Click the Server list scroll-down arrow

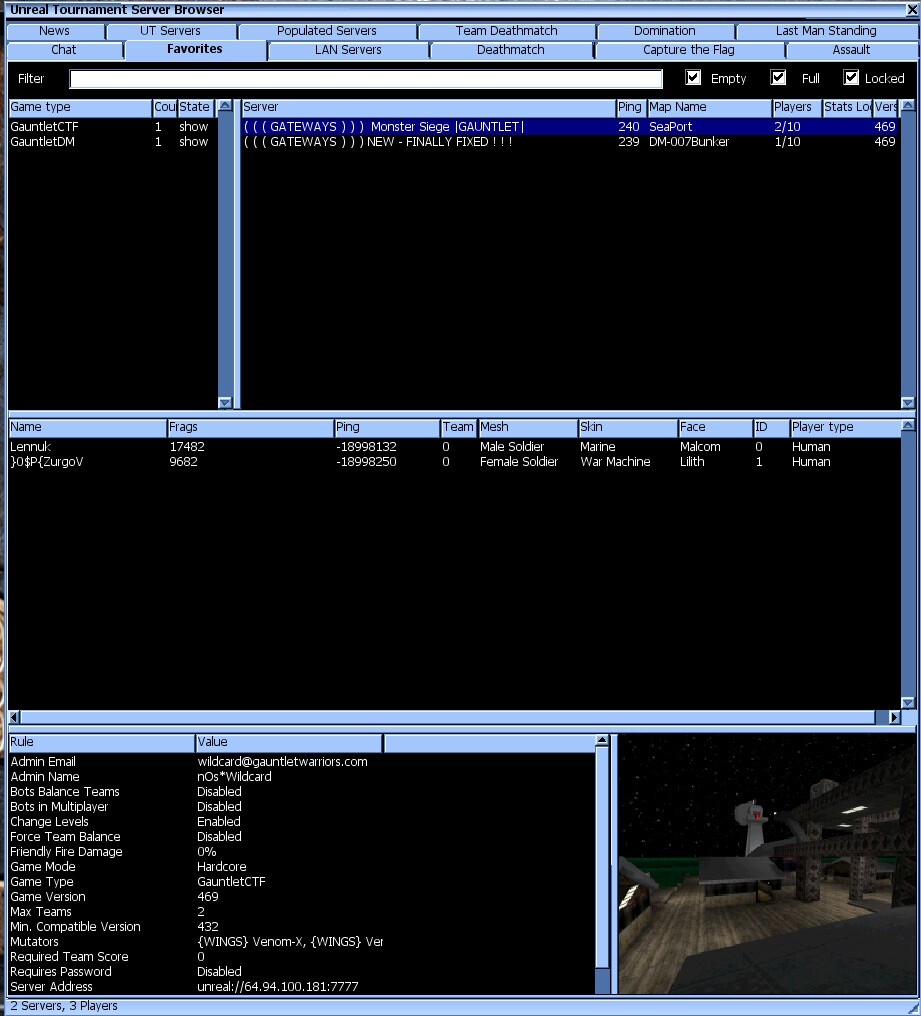(907, 402)
